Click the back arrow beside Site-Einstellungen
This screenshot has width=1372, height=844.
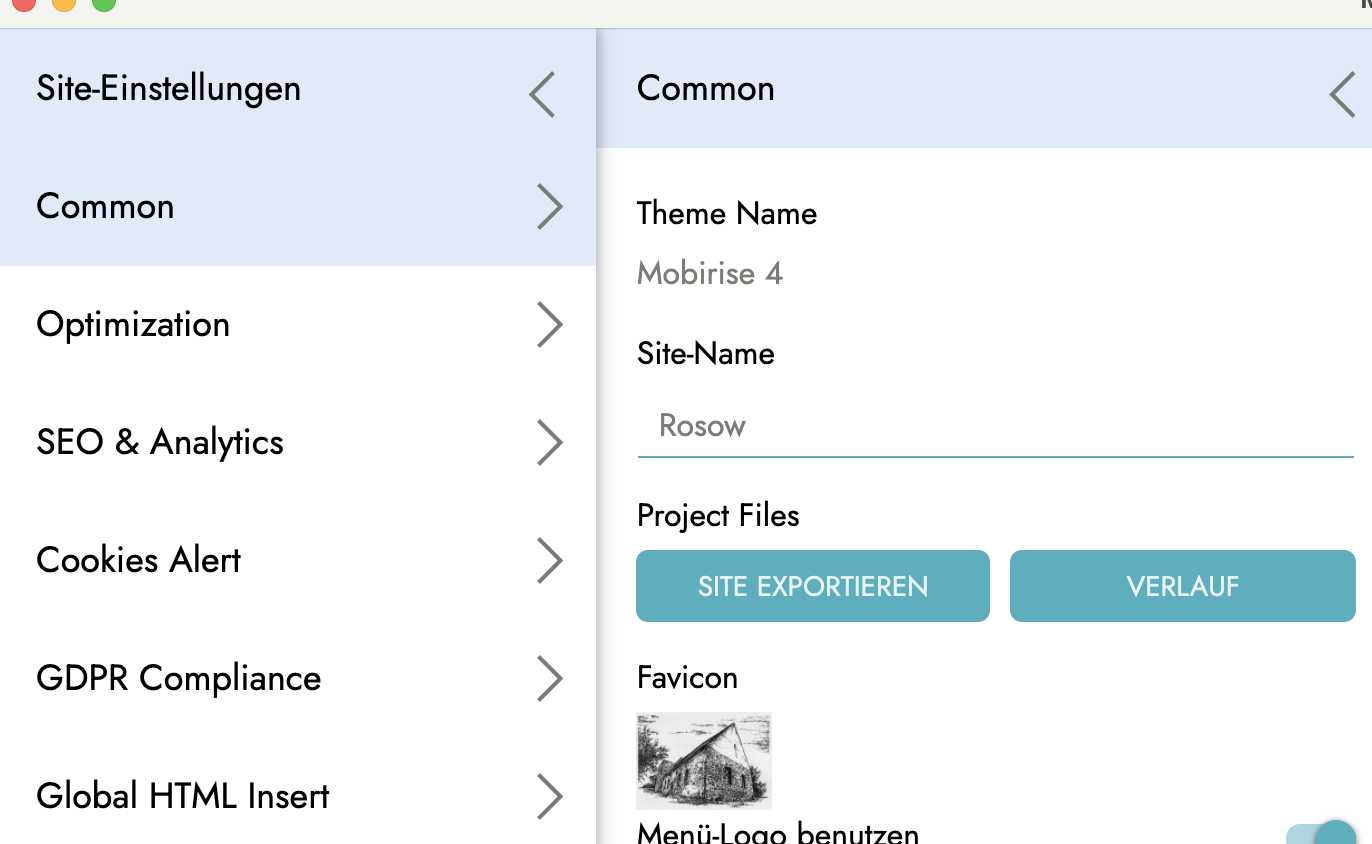pyautogui.click(x=542, y=95)
